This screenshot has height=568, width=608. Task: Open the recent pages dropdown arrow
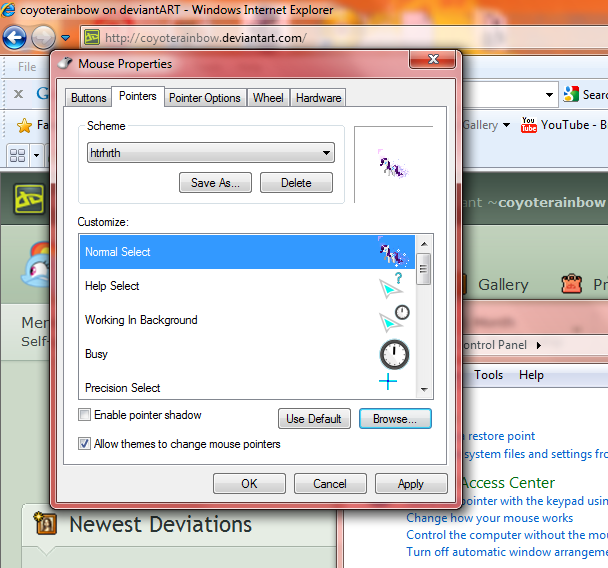pyautogui.click(x=66, y=38)
